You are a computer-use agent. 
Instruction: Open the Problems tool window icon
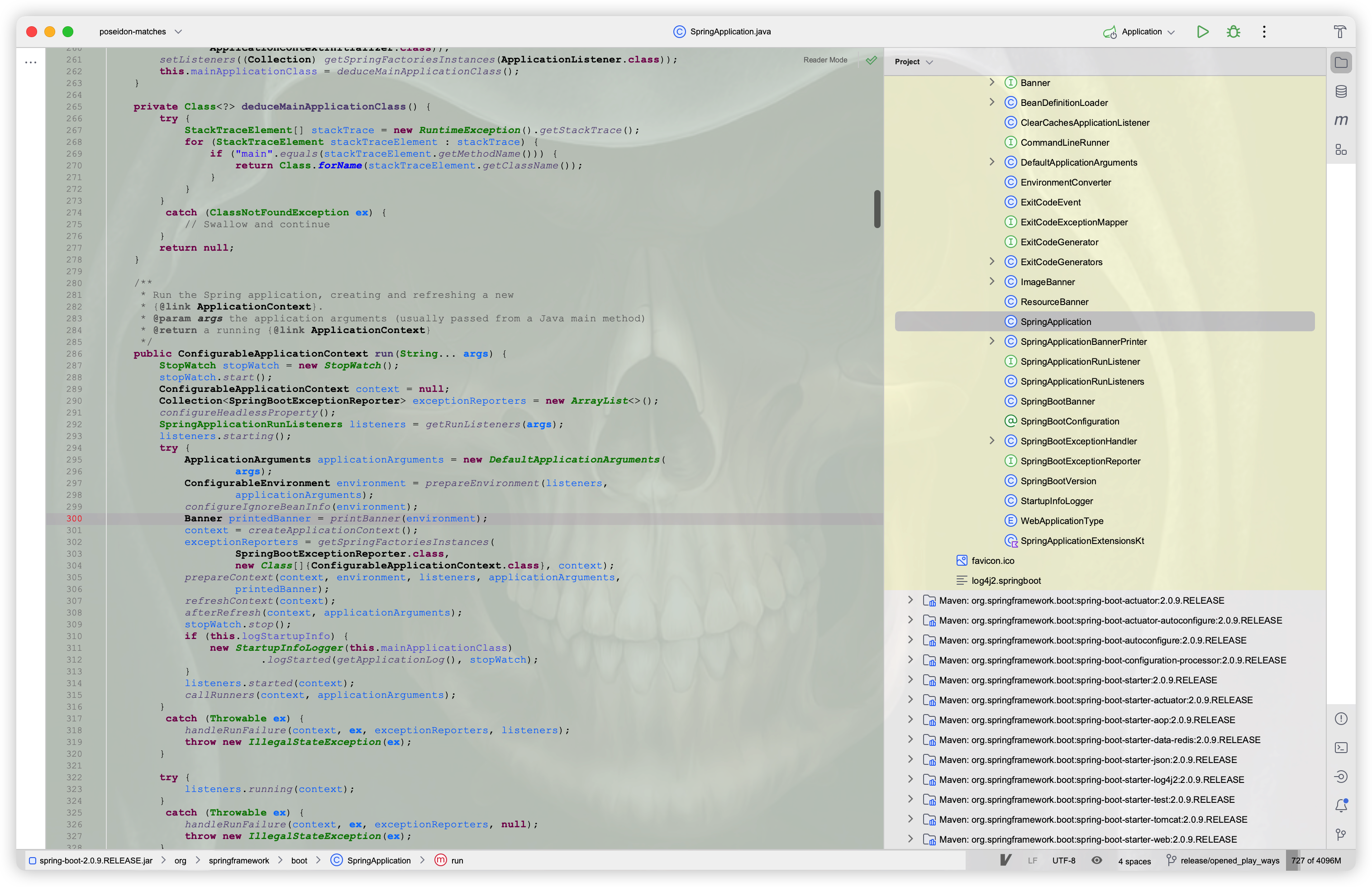coord(1341,719)
